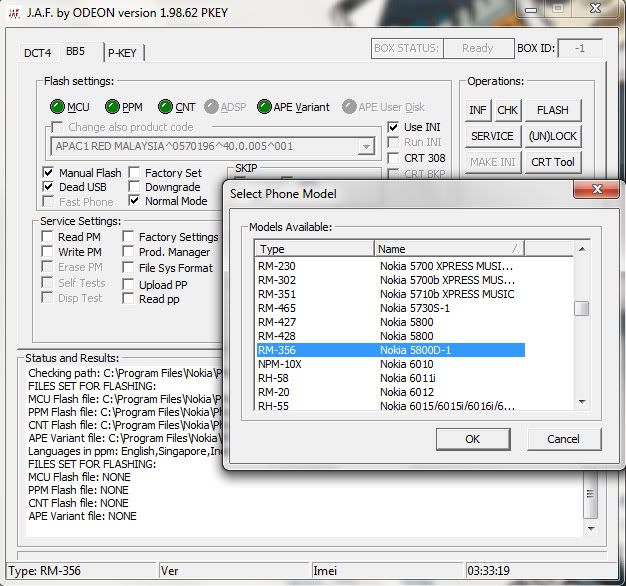The image size is (626, 586).
Task: Toggle the CNT flash indicator
Action: point(165,107)
